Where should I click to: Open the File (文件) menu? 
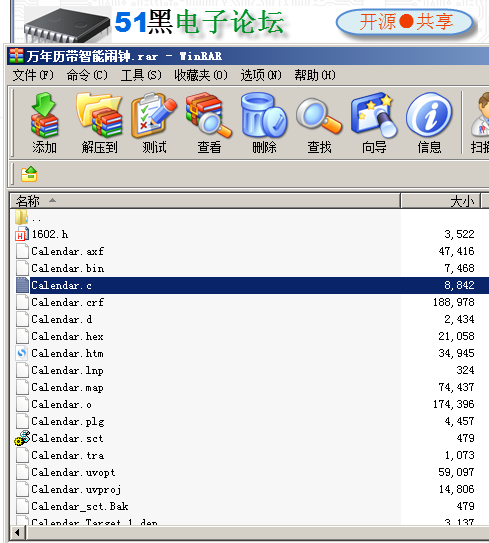33,75
